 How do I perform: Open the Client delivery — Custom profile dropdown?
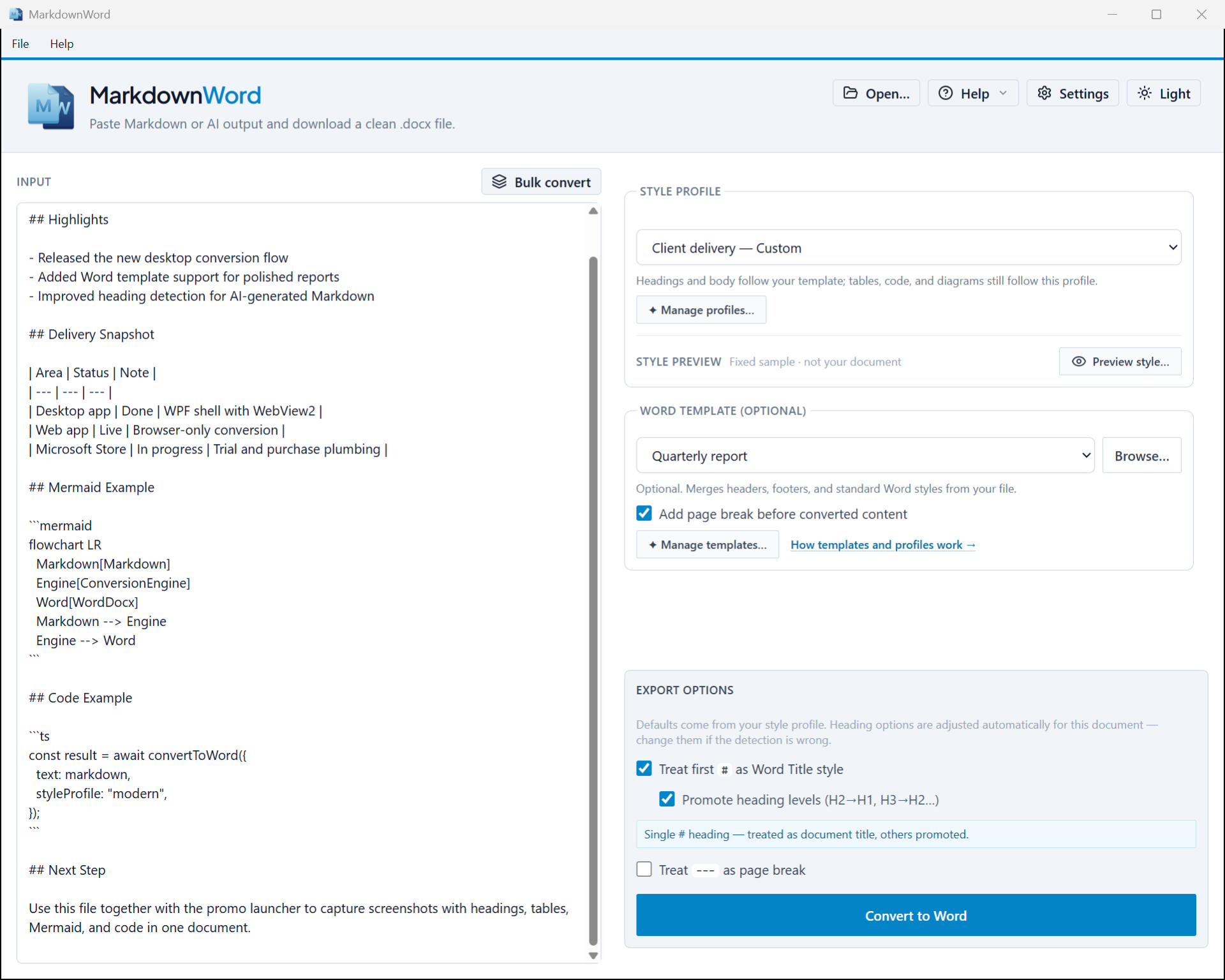[909, 248]
